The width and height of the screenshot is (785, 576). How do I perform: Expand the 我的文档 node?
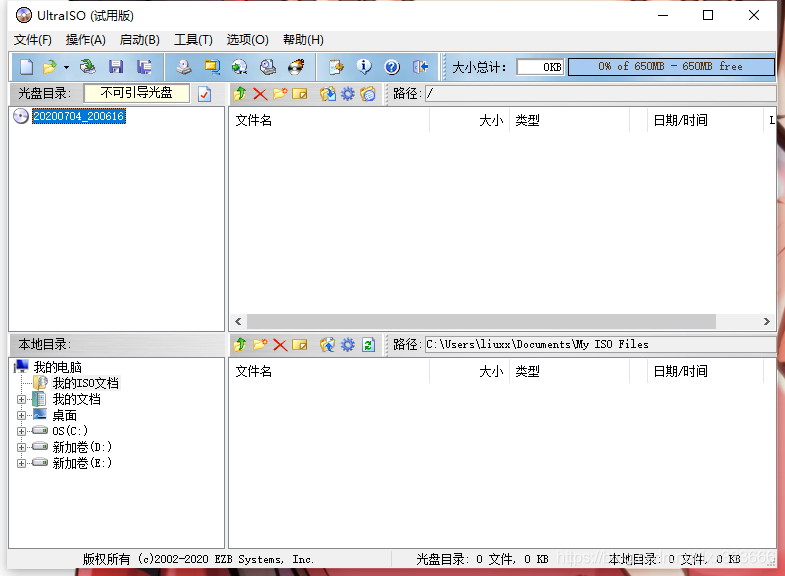click(x=22, y=399)
